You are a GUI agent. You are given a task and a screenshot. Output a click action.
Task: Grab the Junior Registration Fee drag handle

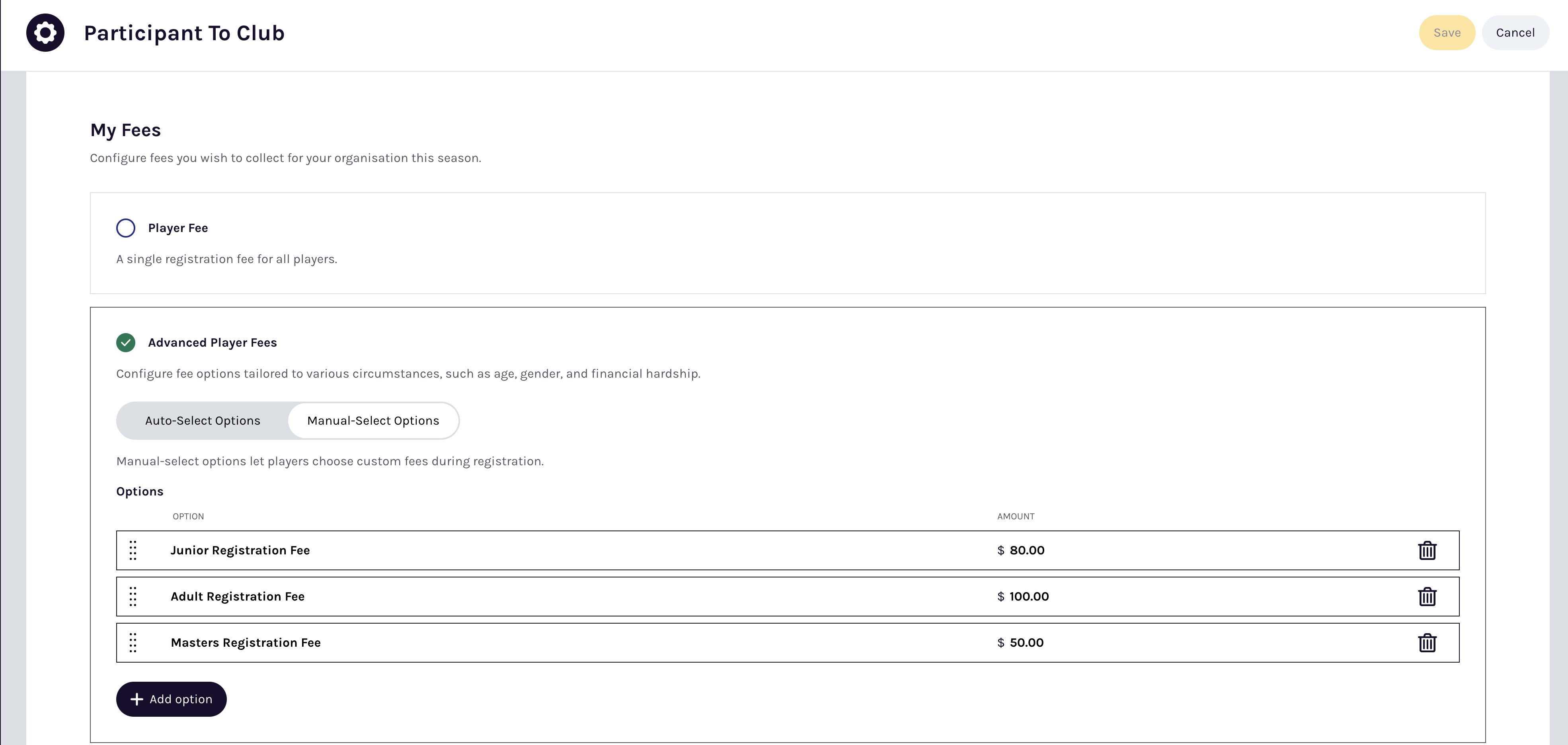pos(133,550)
